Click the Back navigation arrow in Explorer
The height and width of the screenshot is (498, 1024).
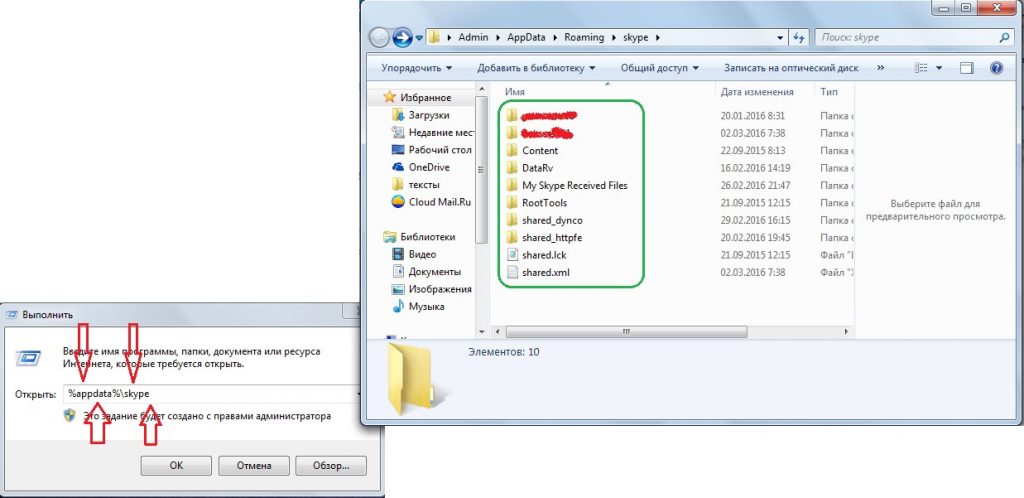380,38
